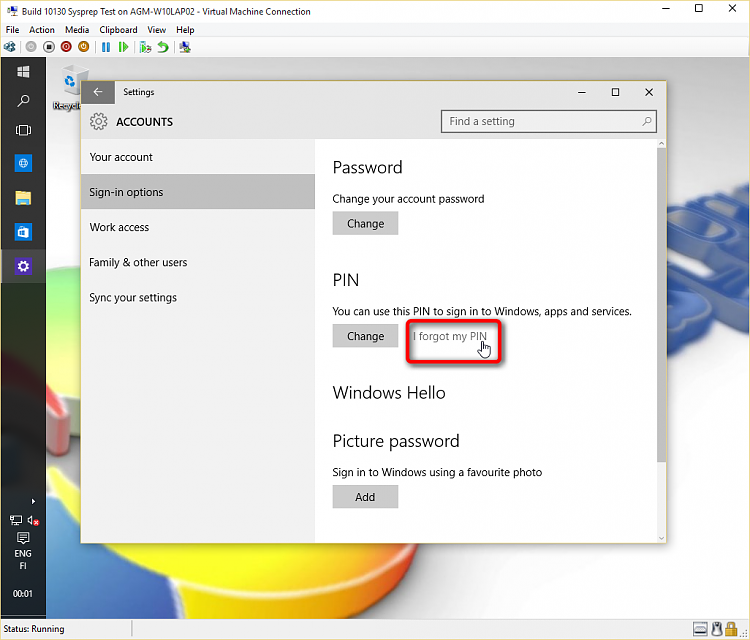The image size is (750, 640).
Task: Click the keyboard status bar icon
Action: 700,629
